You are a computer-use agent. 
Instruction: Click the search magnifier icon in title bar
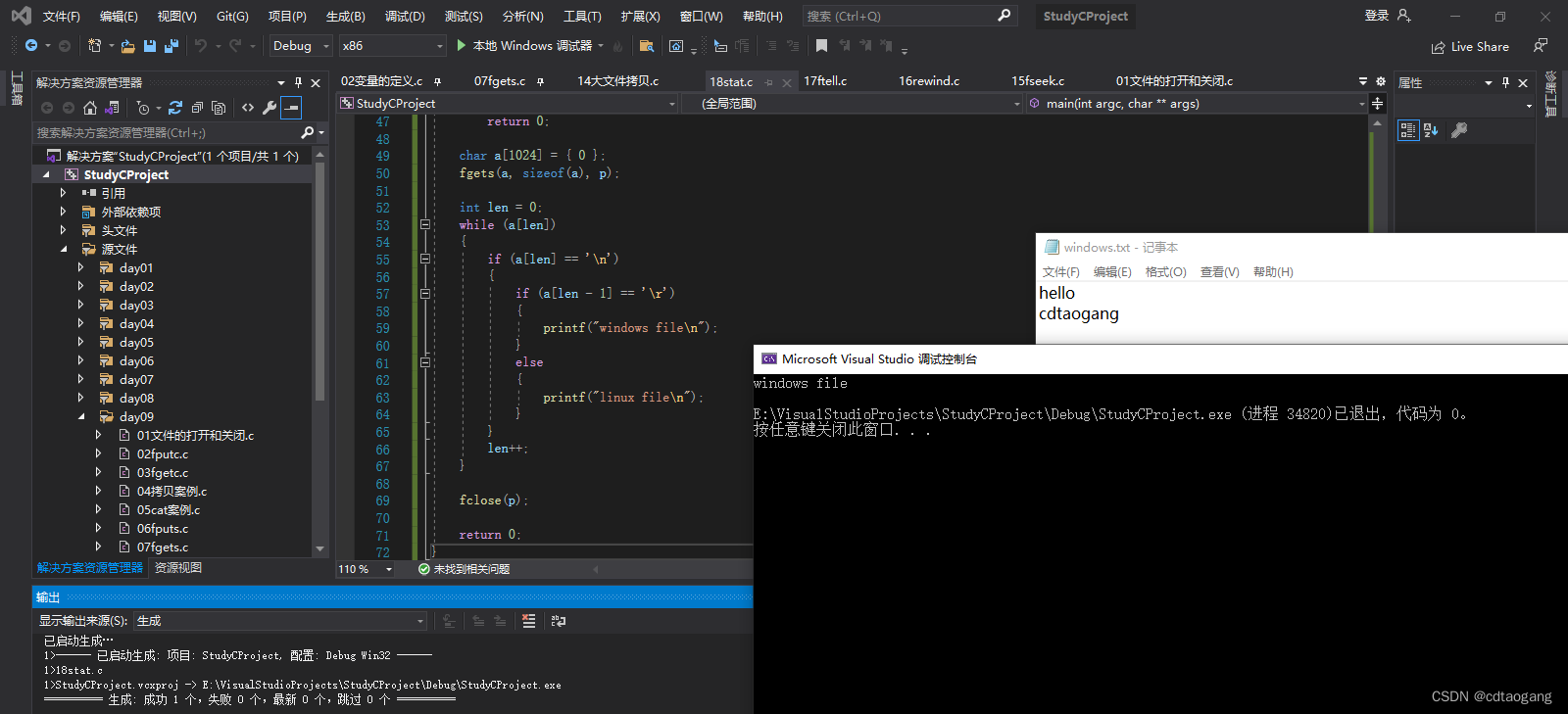point(1004,16)
